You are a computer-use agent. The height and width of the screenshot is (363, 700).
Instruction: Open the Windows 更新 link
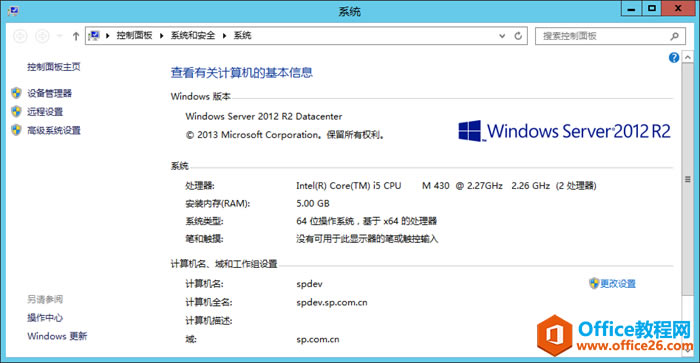[x=57, y=336]
